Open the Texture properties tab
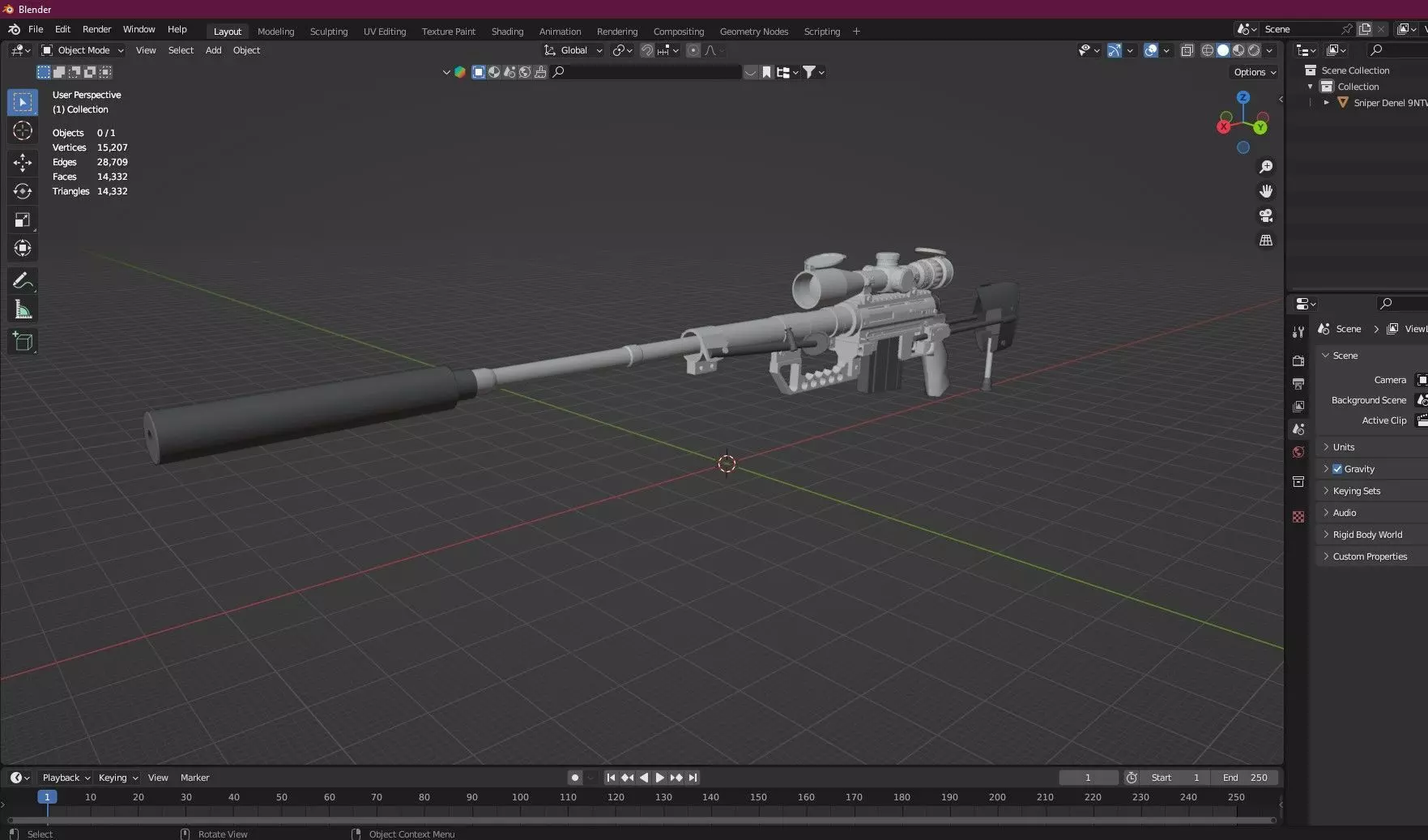 (1298, 517)
